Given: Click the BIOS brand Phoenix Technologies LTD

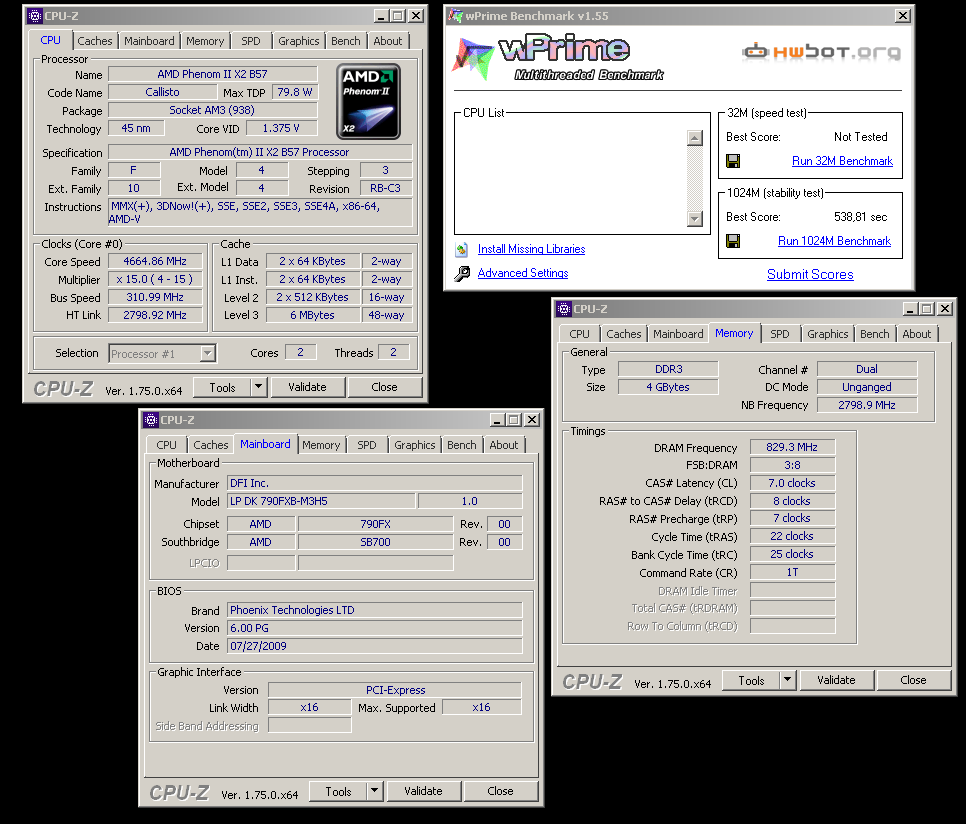Looking at the screenshot, I should pos(375,610).
